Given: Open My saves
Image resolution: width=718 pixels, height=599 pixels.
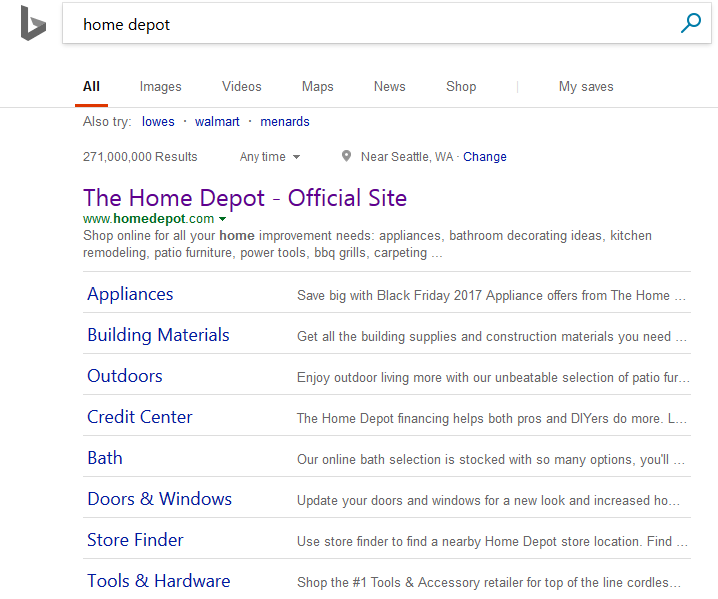Looking at the screenshot, I should tap(585, 87).
